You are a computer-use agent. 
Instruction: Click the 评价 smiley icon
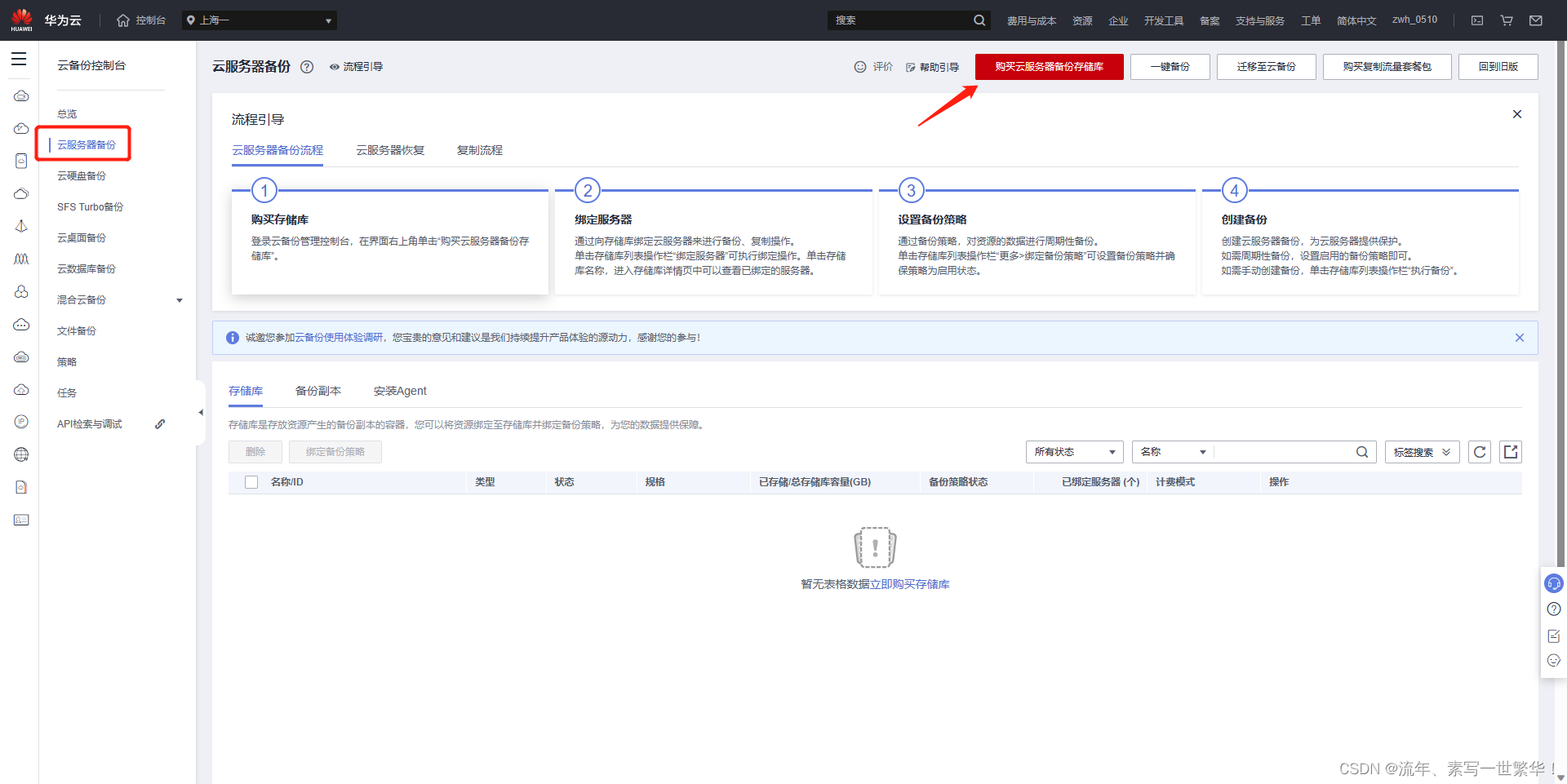coord(860,67)
